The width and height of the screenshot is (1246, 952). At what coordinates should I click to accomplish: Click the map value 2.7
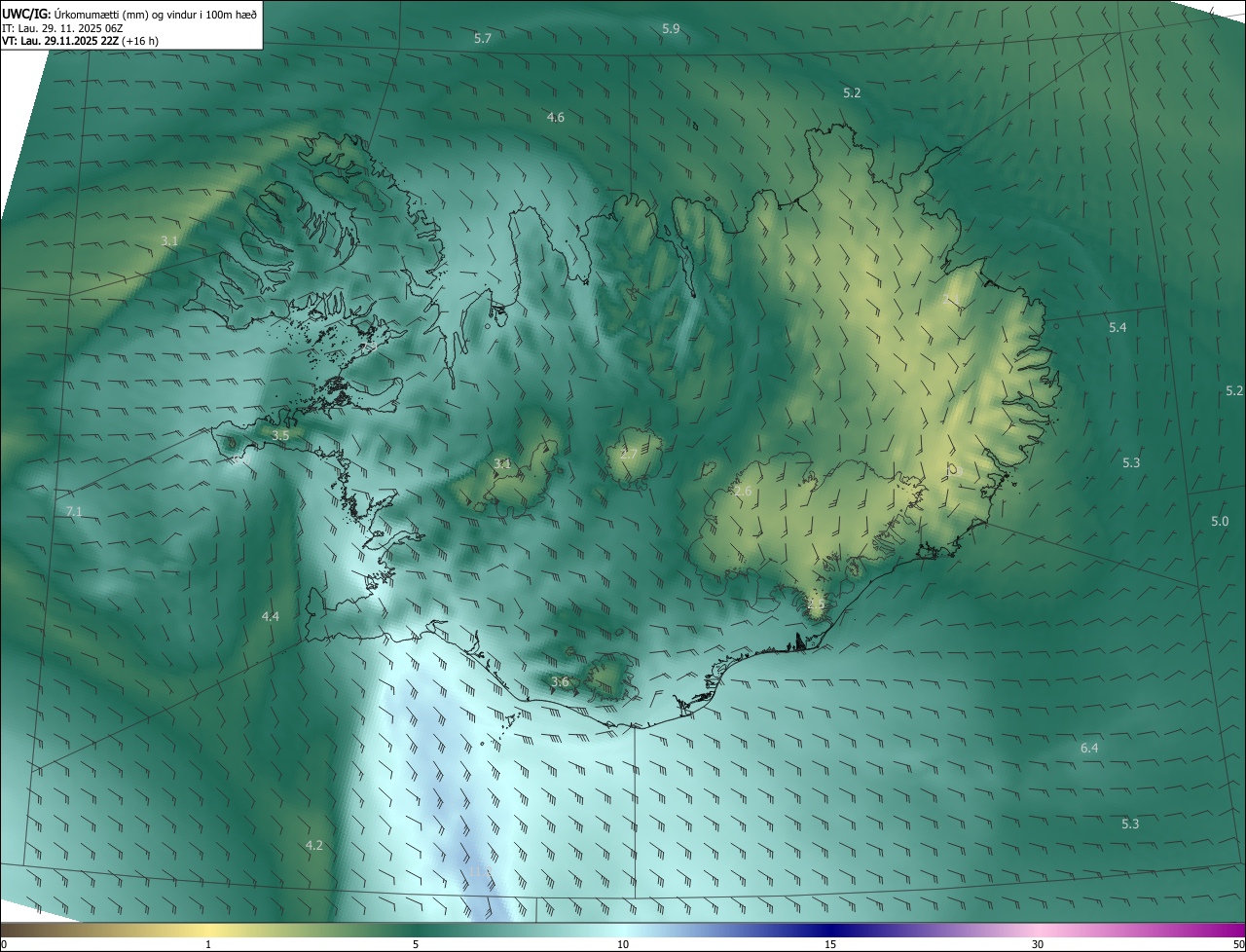click(x=629, y=455)
